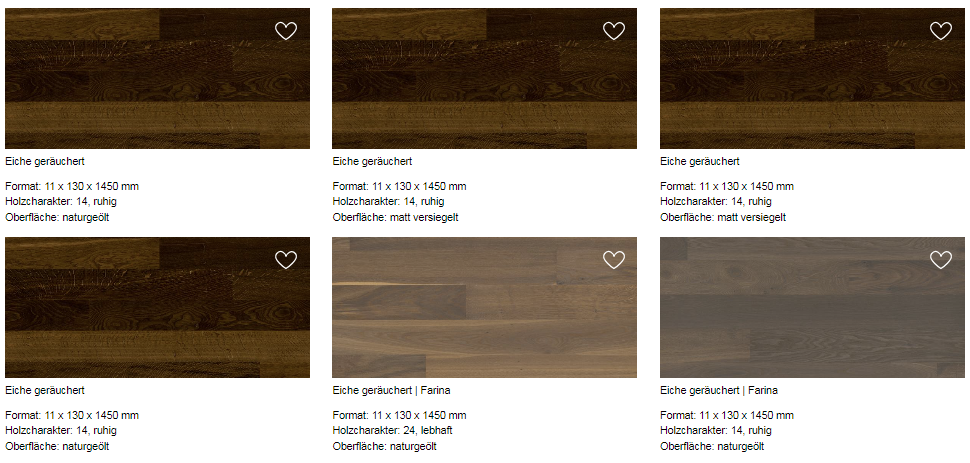Add the third top-row product to wishlist
970x463 pixels.
[x=941, y=31]
